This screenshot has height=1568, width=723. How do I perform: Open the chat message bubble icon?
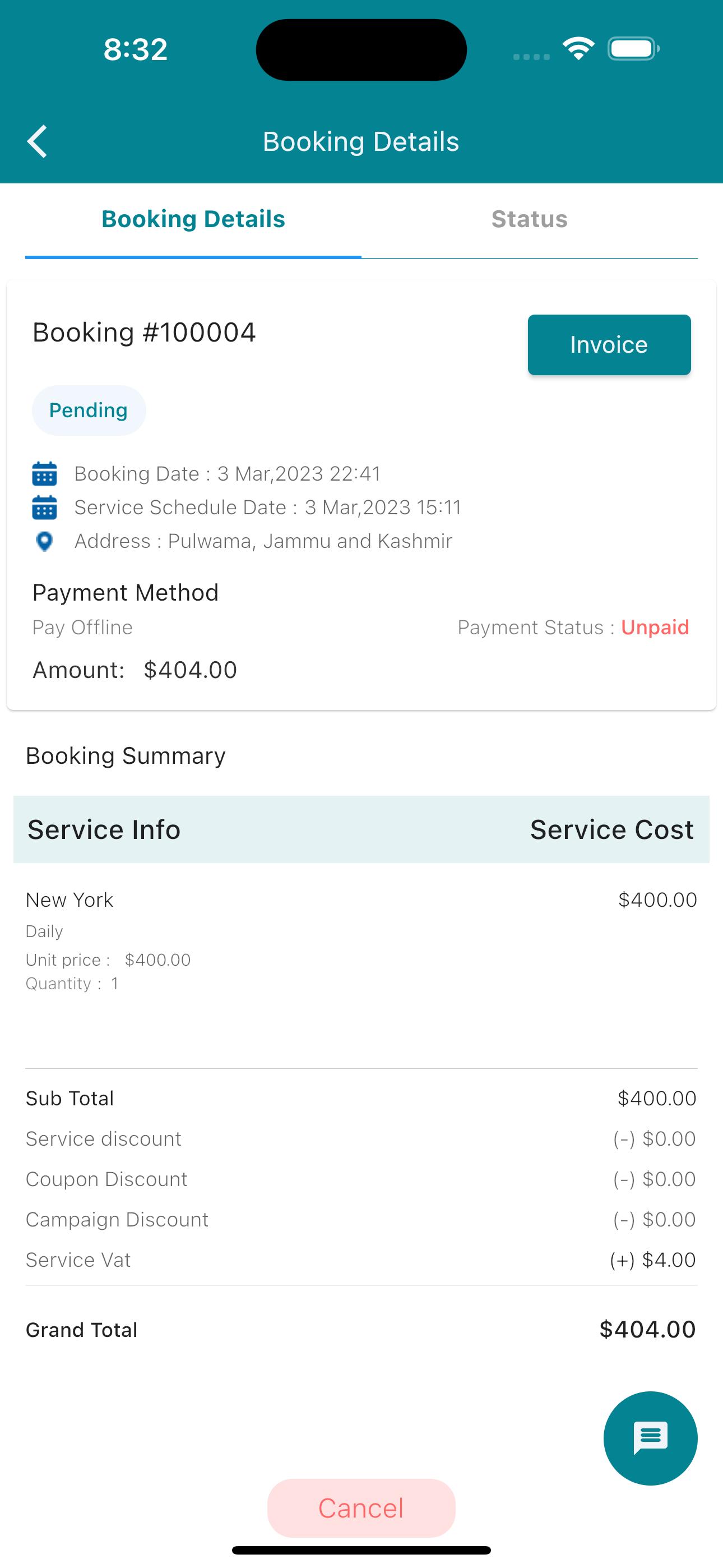(x=650, y=1438)
